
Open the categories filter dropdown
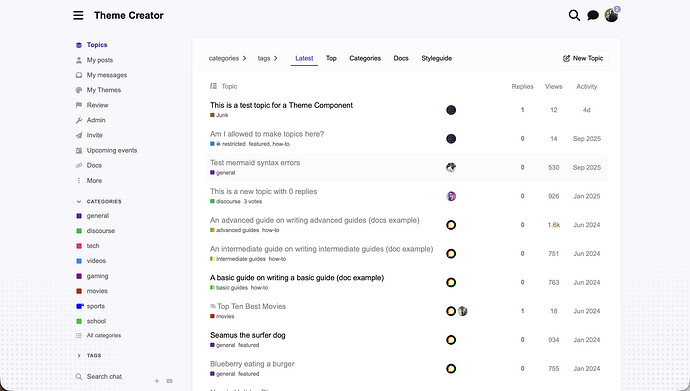[227, 58]
